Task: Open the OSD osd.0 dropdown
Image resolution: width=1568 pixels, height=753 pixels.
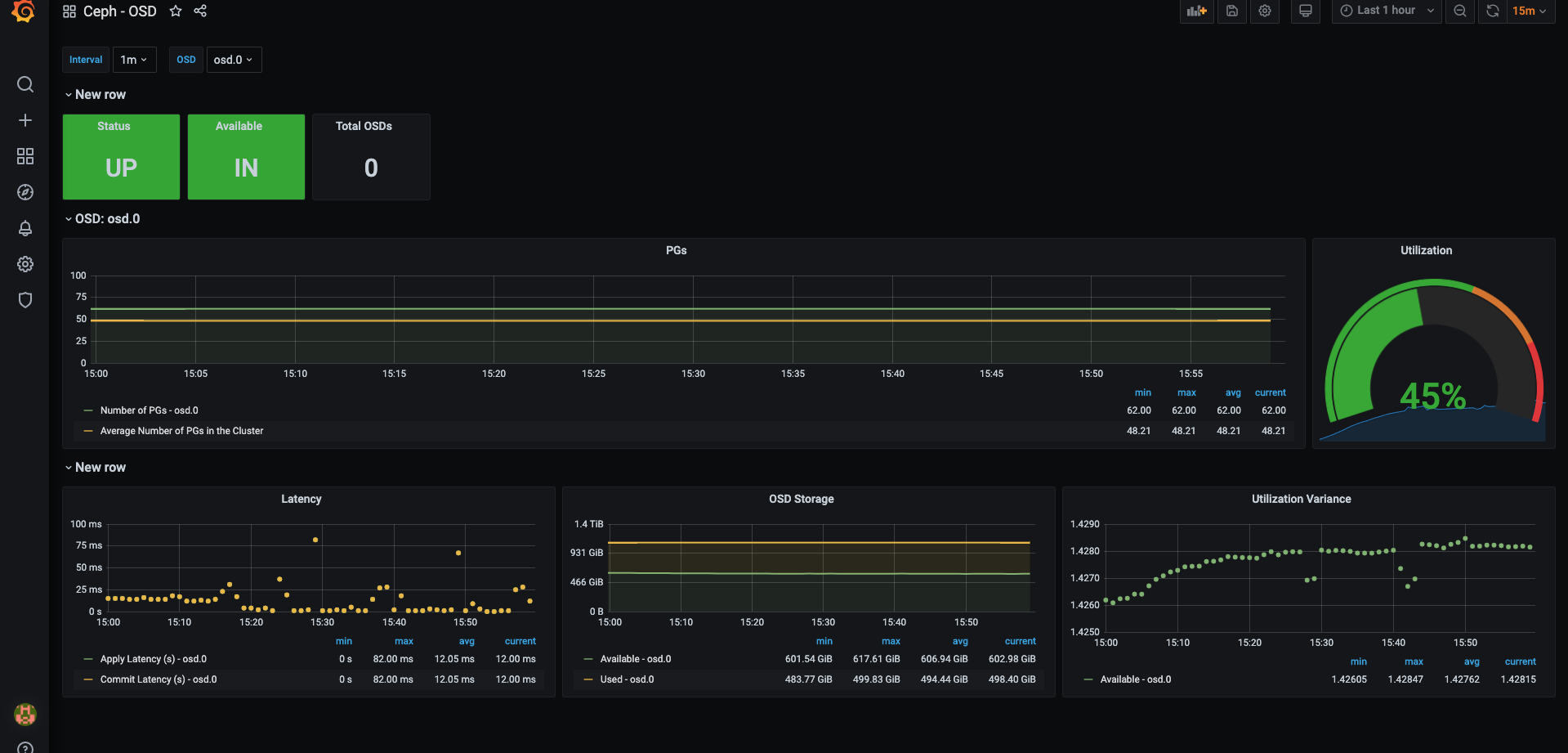Action: [234, 60]
